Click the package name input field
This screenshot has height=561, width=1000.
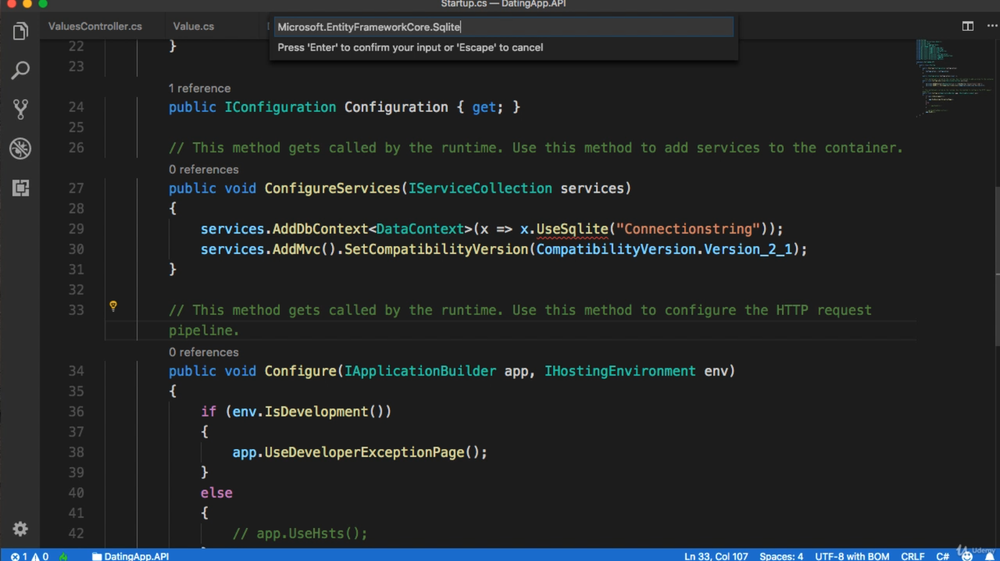tap(504, 27)
